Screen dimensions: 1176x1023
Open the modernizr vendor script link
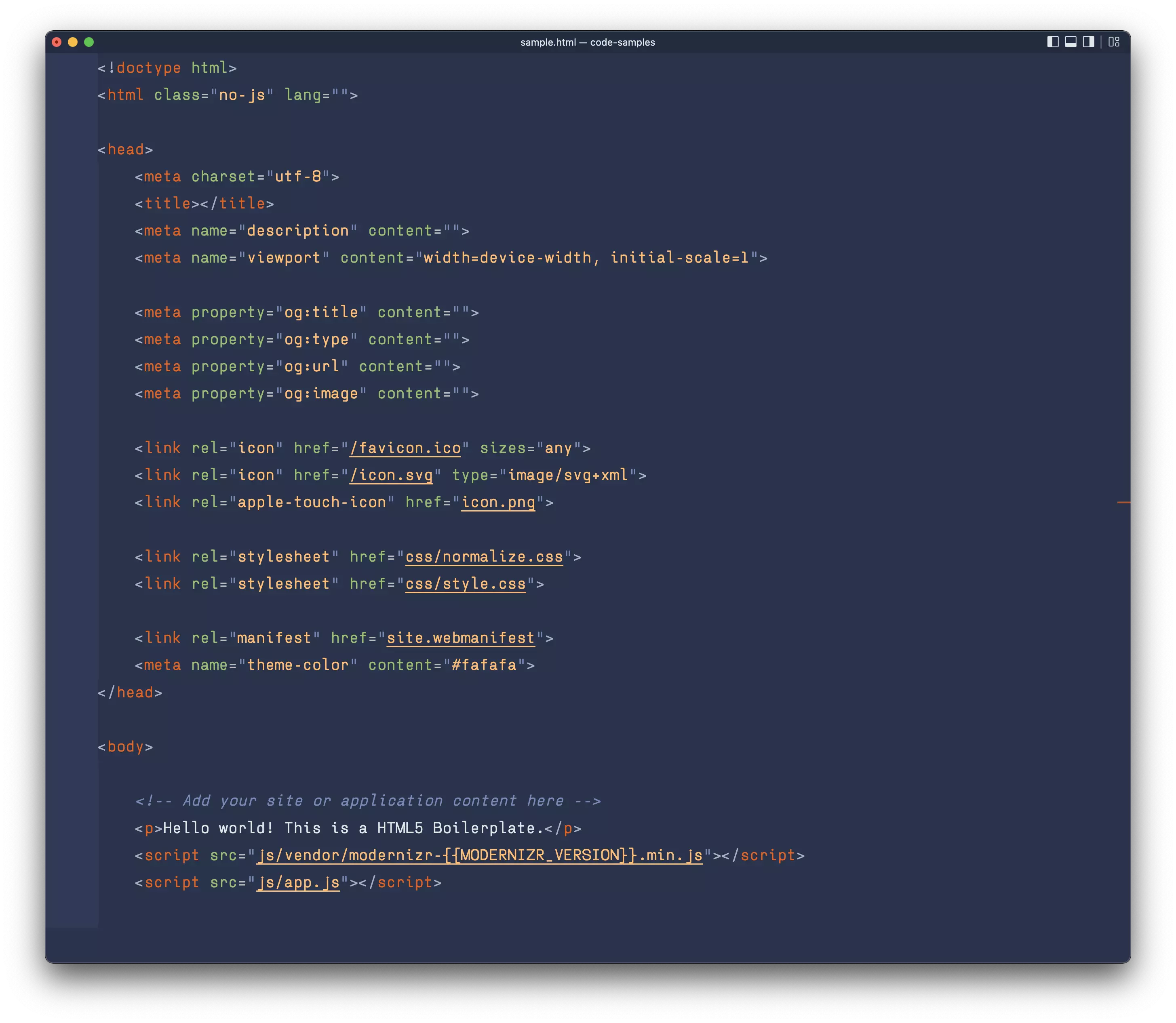[480, 855]
